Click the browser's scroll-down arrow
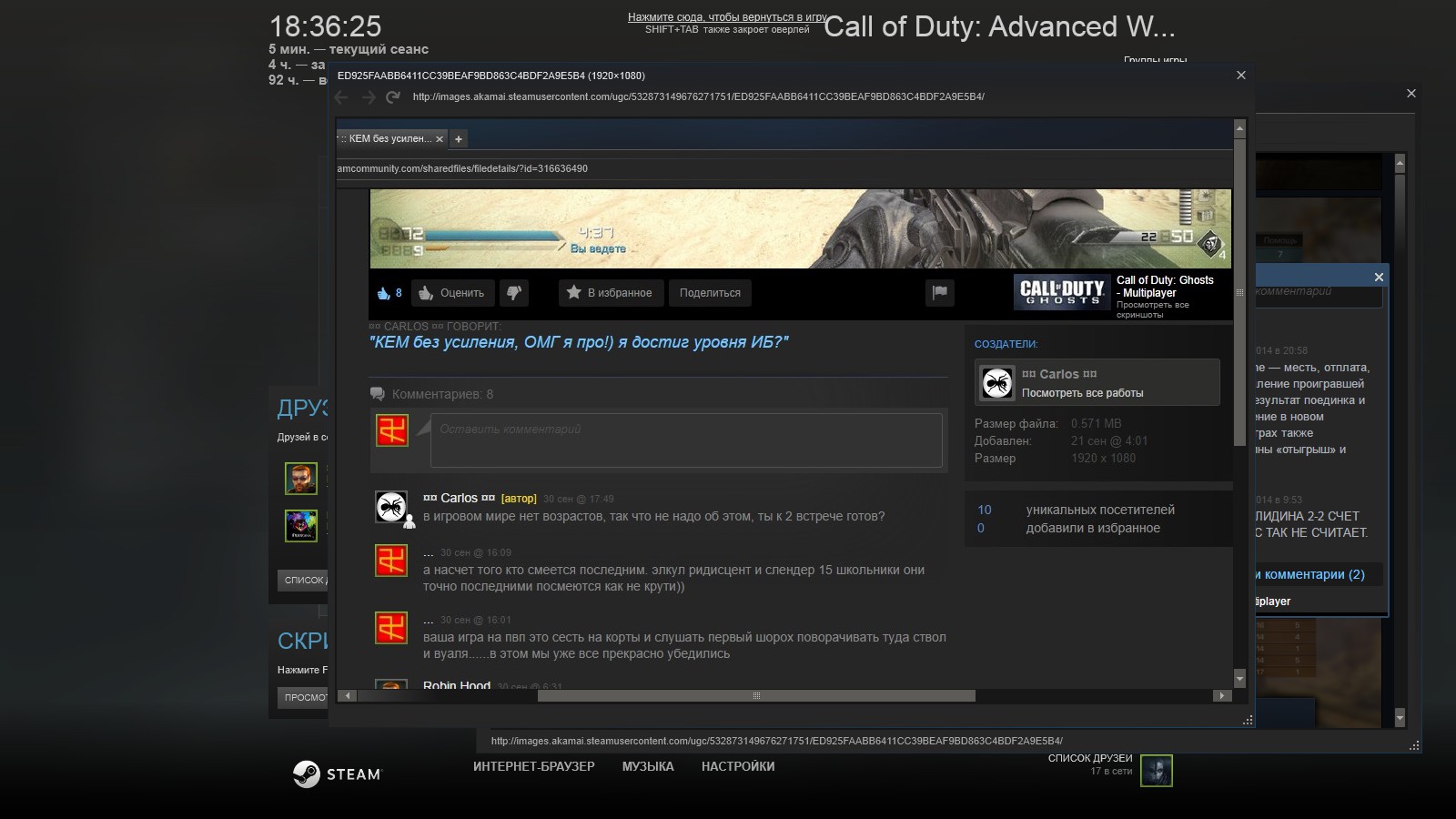The image size is (1456, 819). (1239, 679)
